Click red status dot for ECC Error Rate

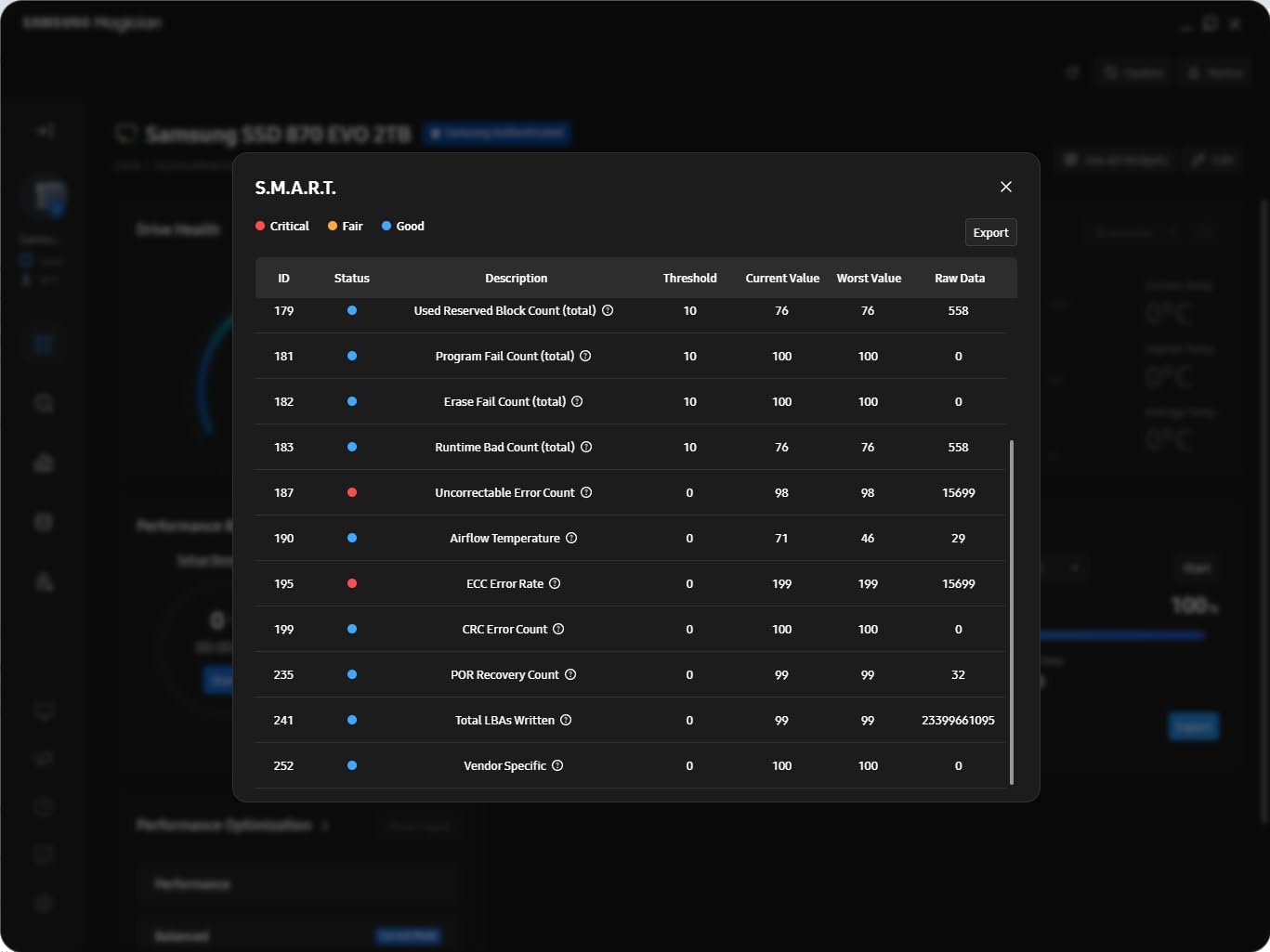[352, 583]
